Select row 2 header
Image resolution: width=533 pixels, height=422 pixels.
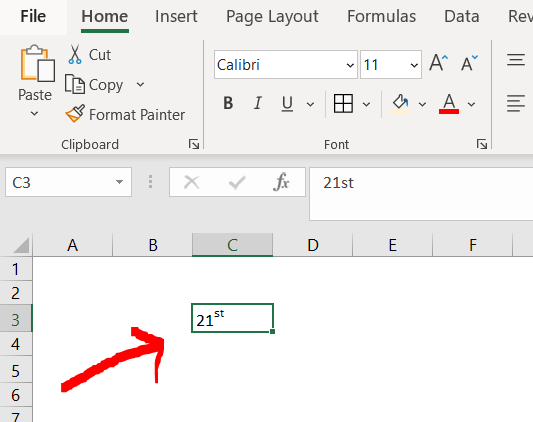[x=16, y=293]
